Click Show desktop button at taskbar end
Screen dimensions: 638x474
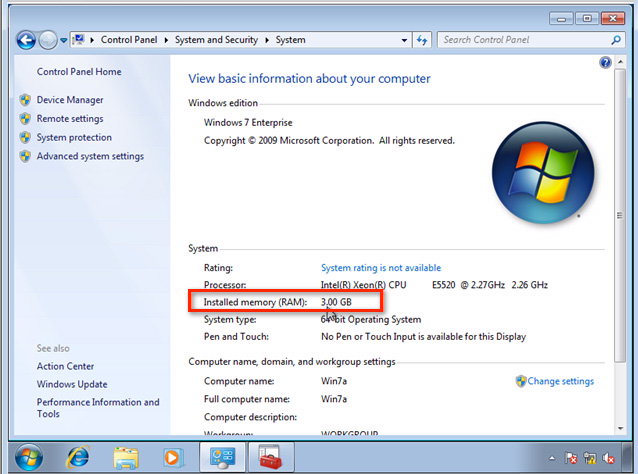pos(627,458)
